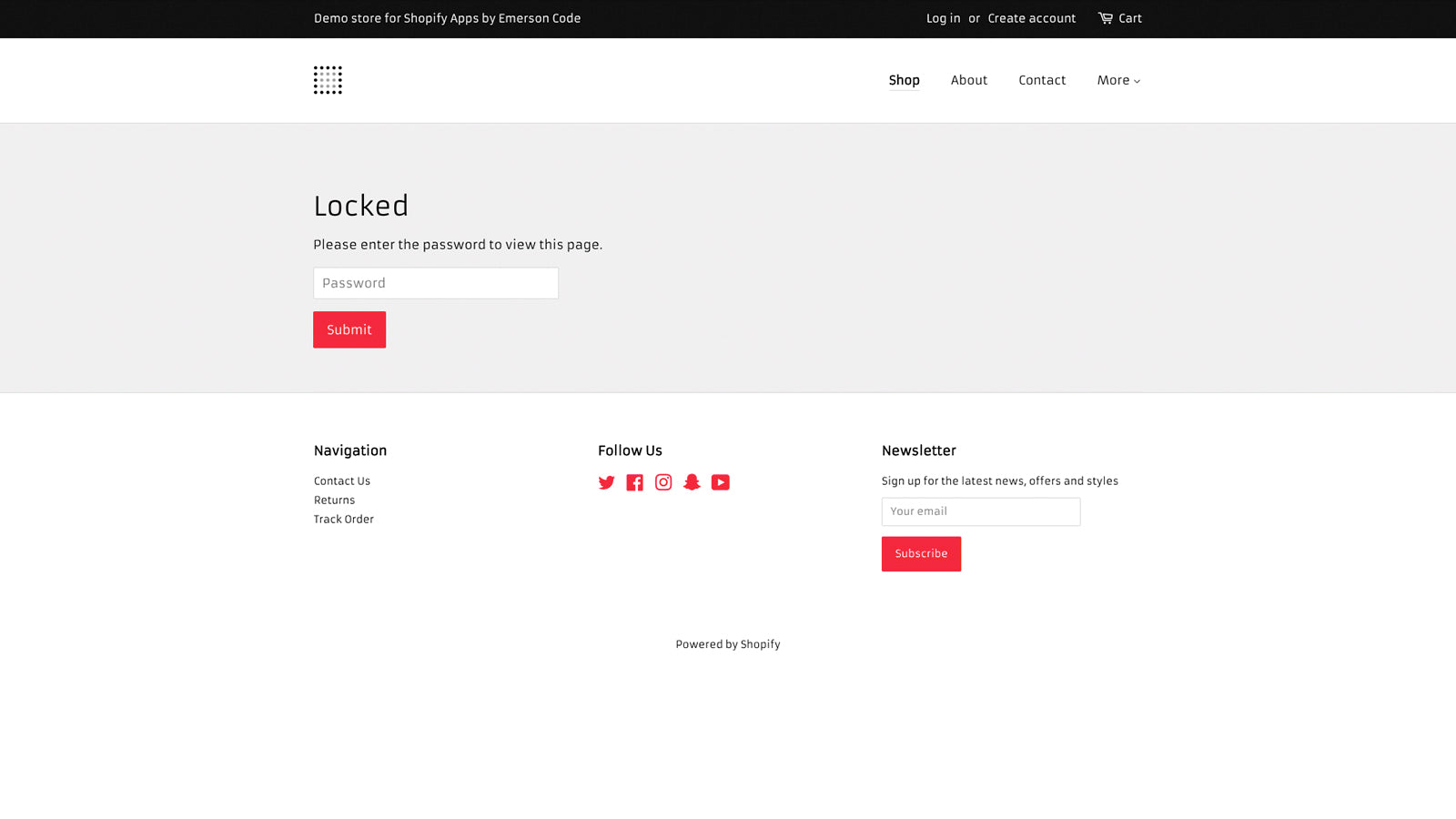Open the Track Order page
This screenshot has width=1456, height=819.
(x=343, y=519)
